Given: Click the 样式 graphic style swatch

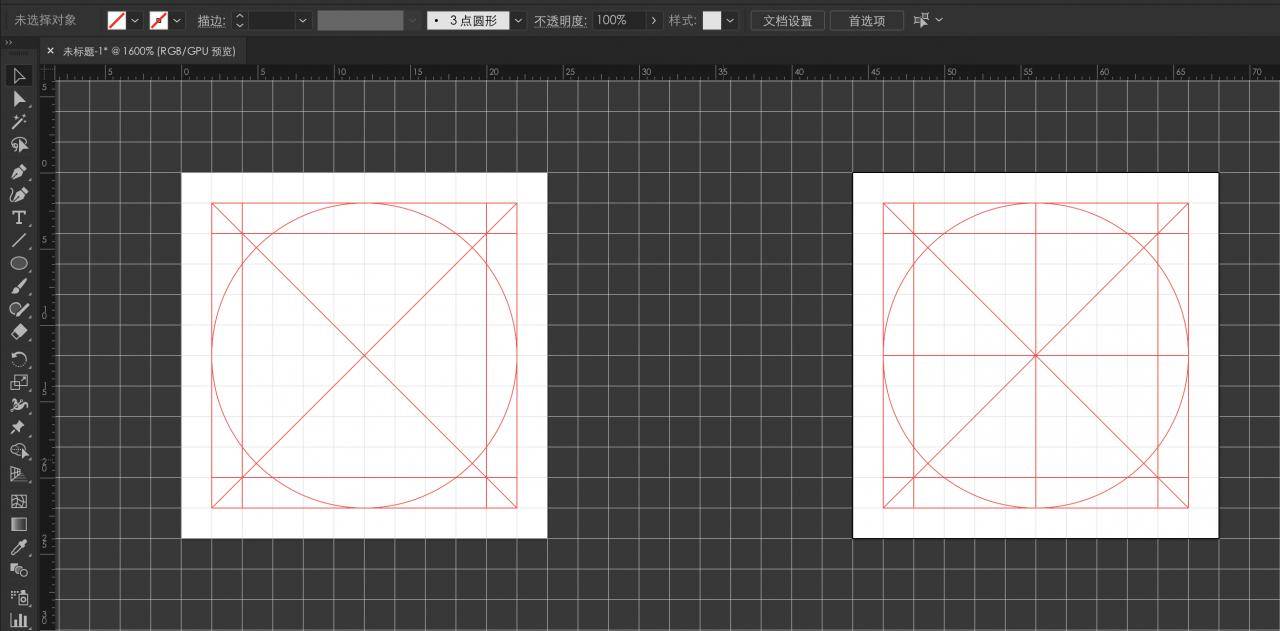Looking at the screenshot, I should click(x=712, y=20).
